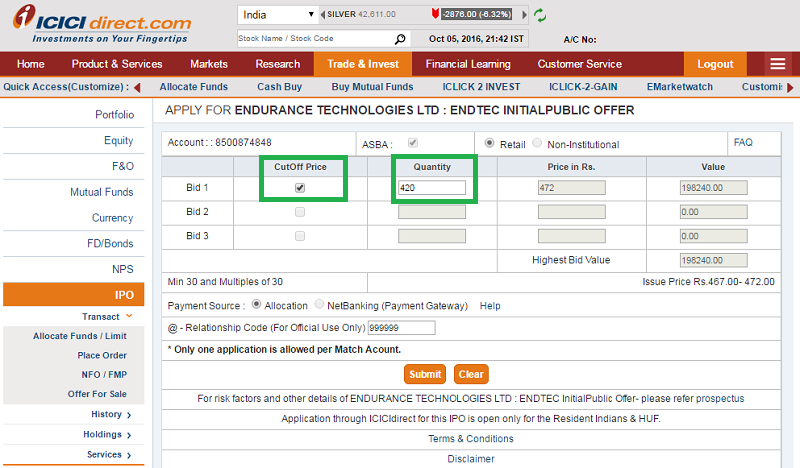Choose NetBanking (Payment Gateway) option

pos(319,304)
